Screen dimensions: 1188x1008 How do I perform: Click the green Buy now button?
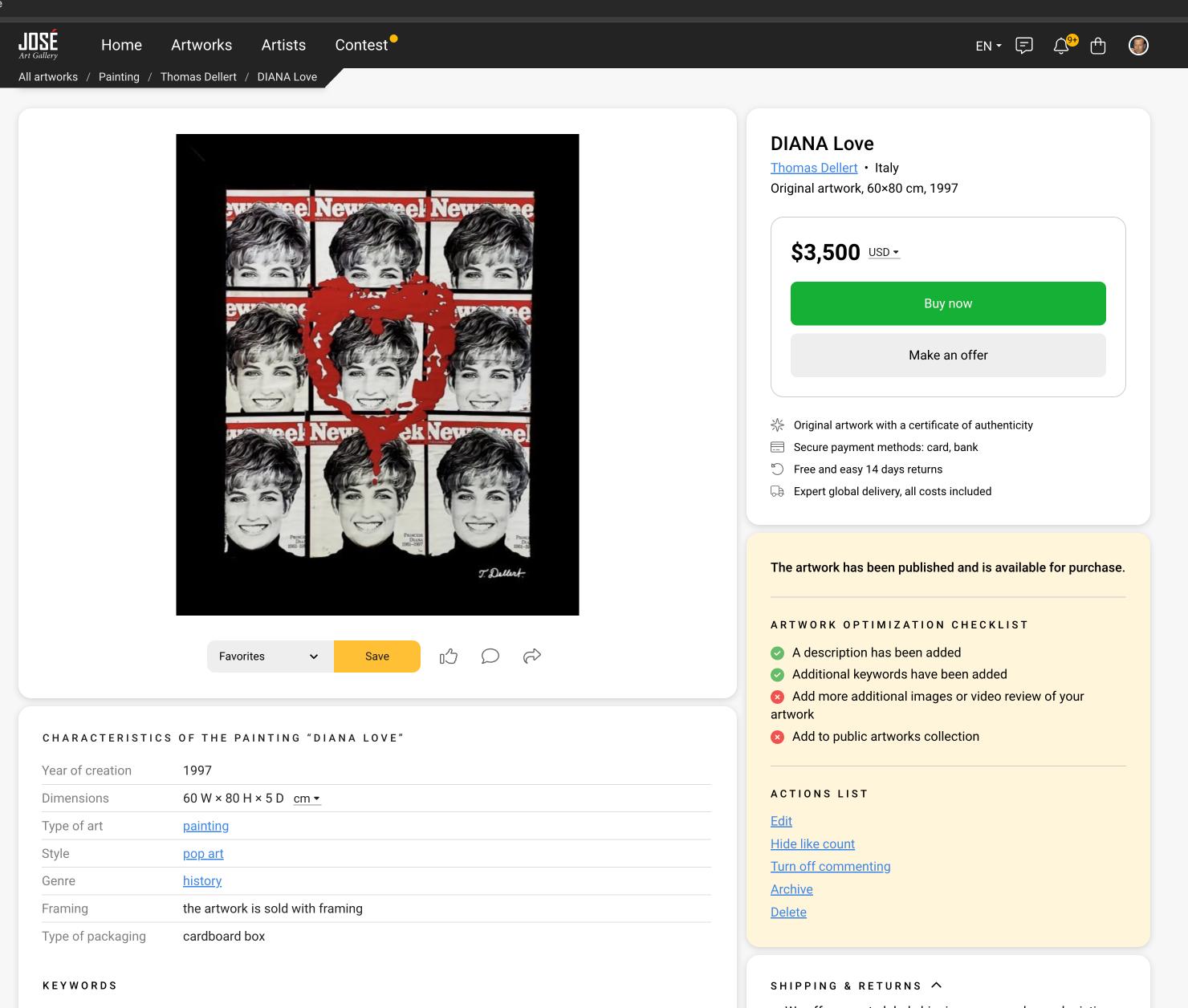tap(948, 303)
